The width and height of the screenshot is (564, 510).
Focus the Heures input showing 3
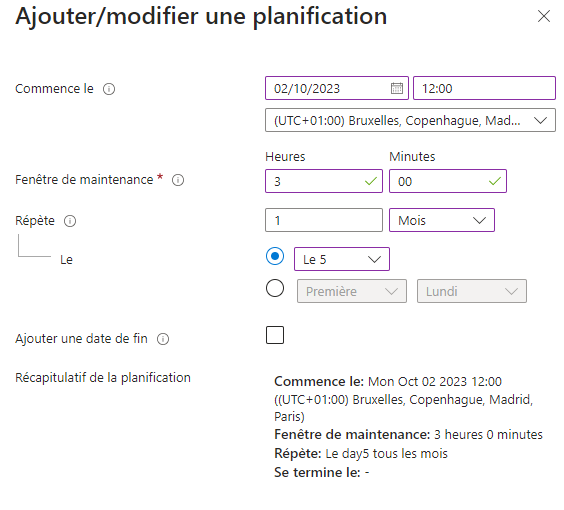[324, 181]
